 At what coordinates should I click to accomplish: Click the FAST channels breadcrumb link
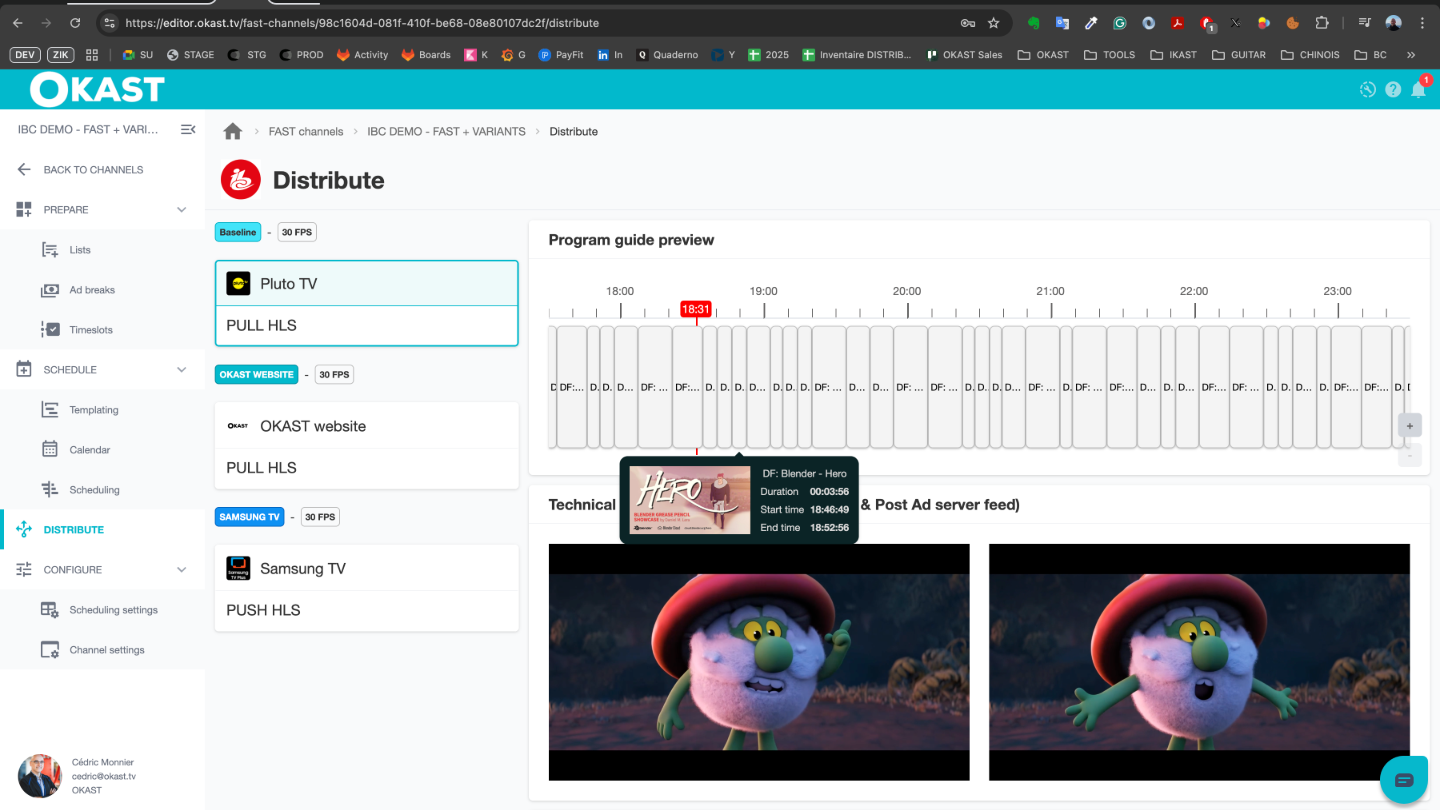click(306, 132)
